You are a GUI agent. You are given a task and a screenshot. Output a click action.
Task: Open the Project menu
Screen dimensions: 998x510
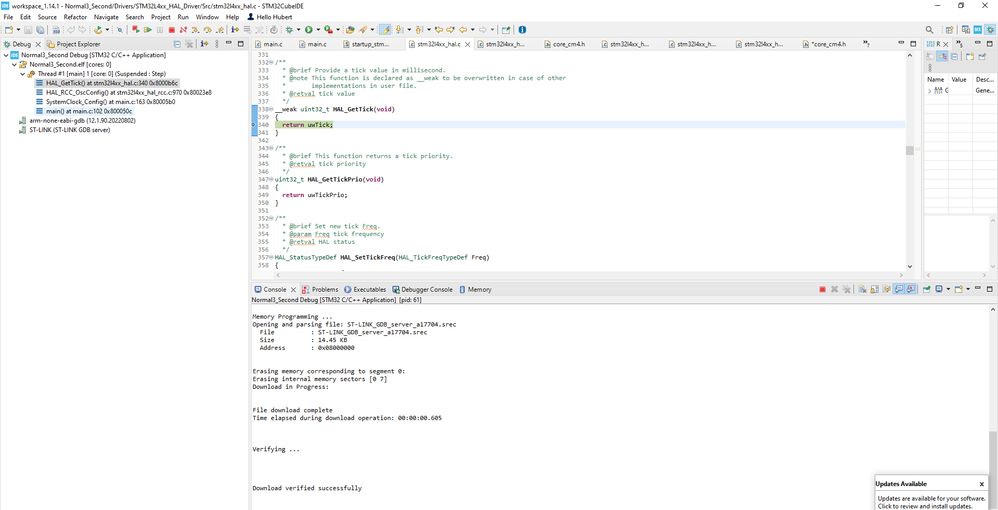(x=160, y=17)
